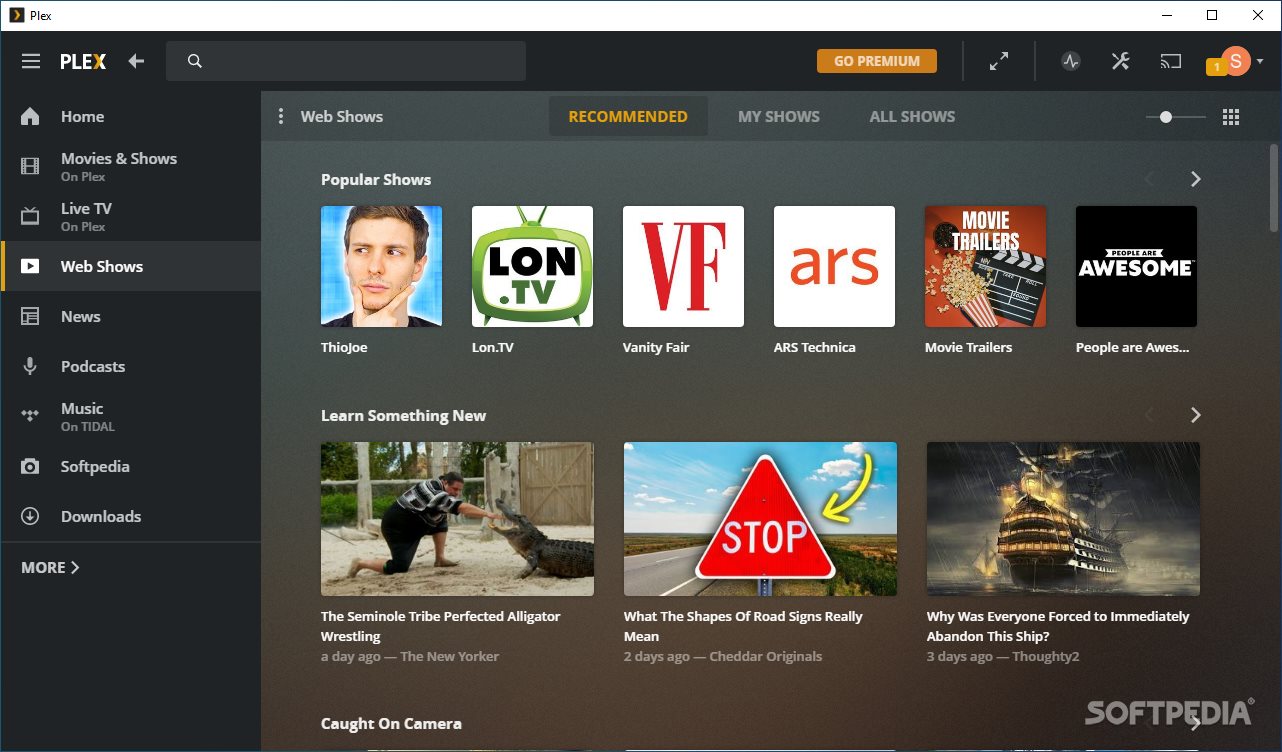Click '2 days ago — Cheddar Originals' text
Screen dimensions: 1282x752
[723, 656]
